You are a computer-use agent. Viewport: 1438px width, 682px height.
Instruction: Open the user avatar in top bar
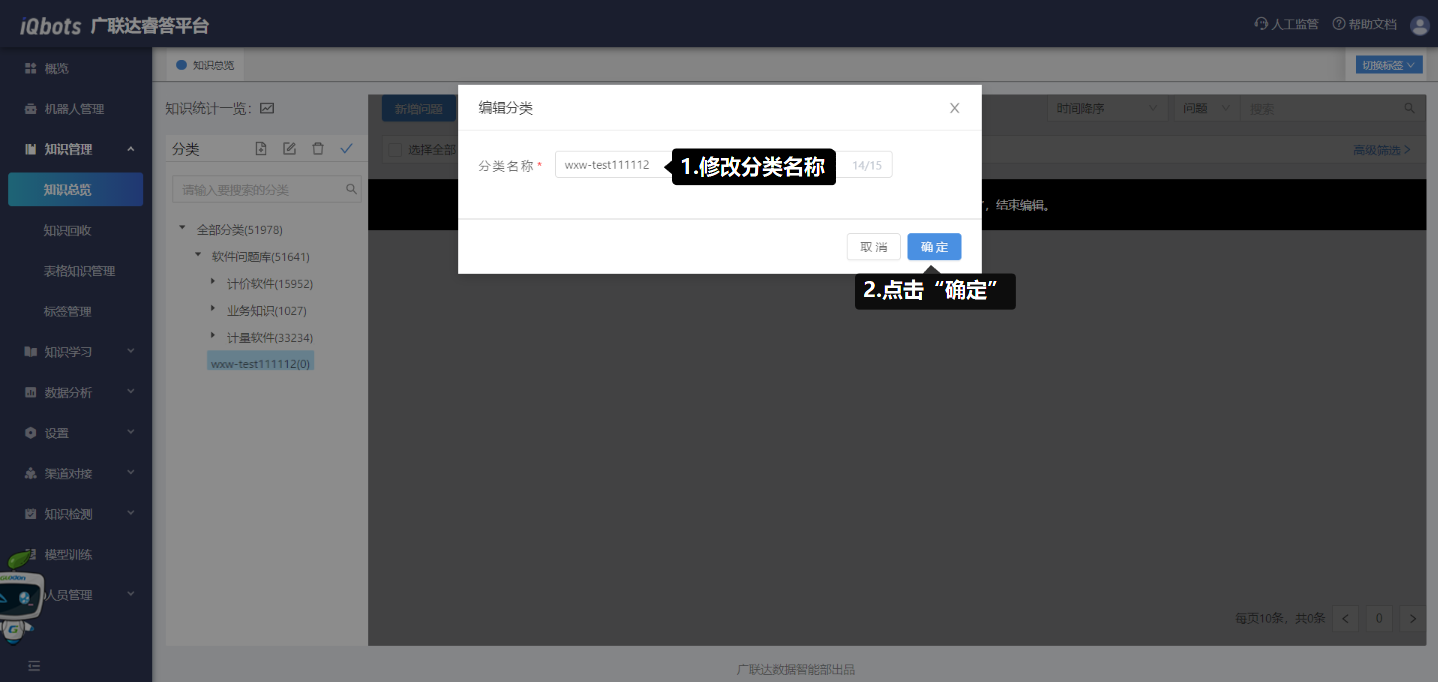coord(1419,25)
